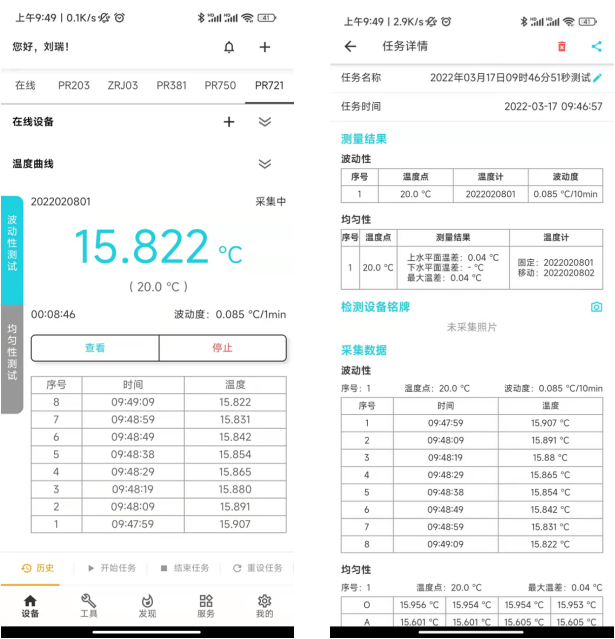Go back from 任务详情 screen
The width and height of the screenshot is (615, 639).
[350, 46]
